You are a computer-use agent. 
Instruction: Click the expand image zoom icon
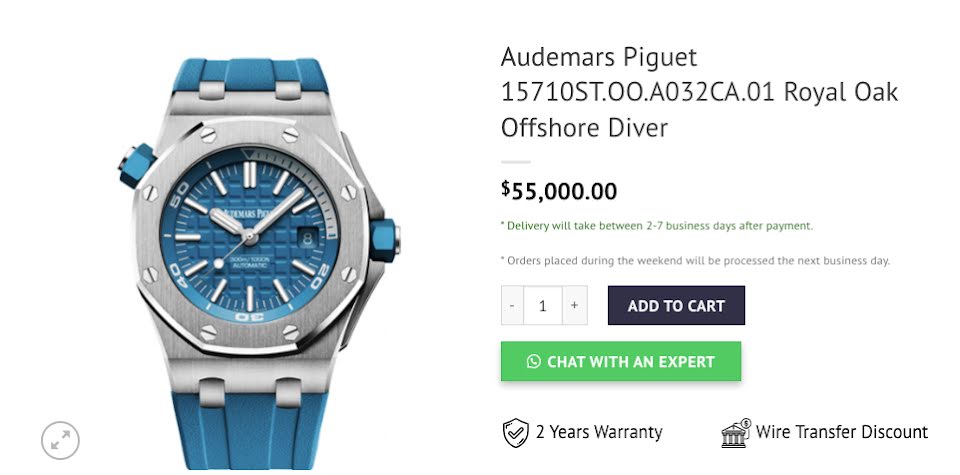tap(60, 440)
